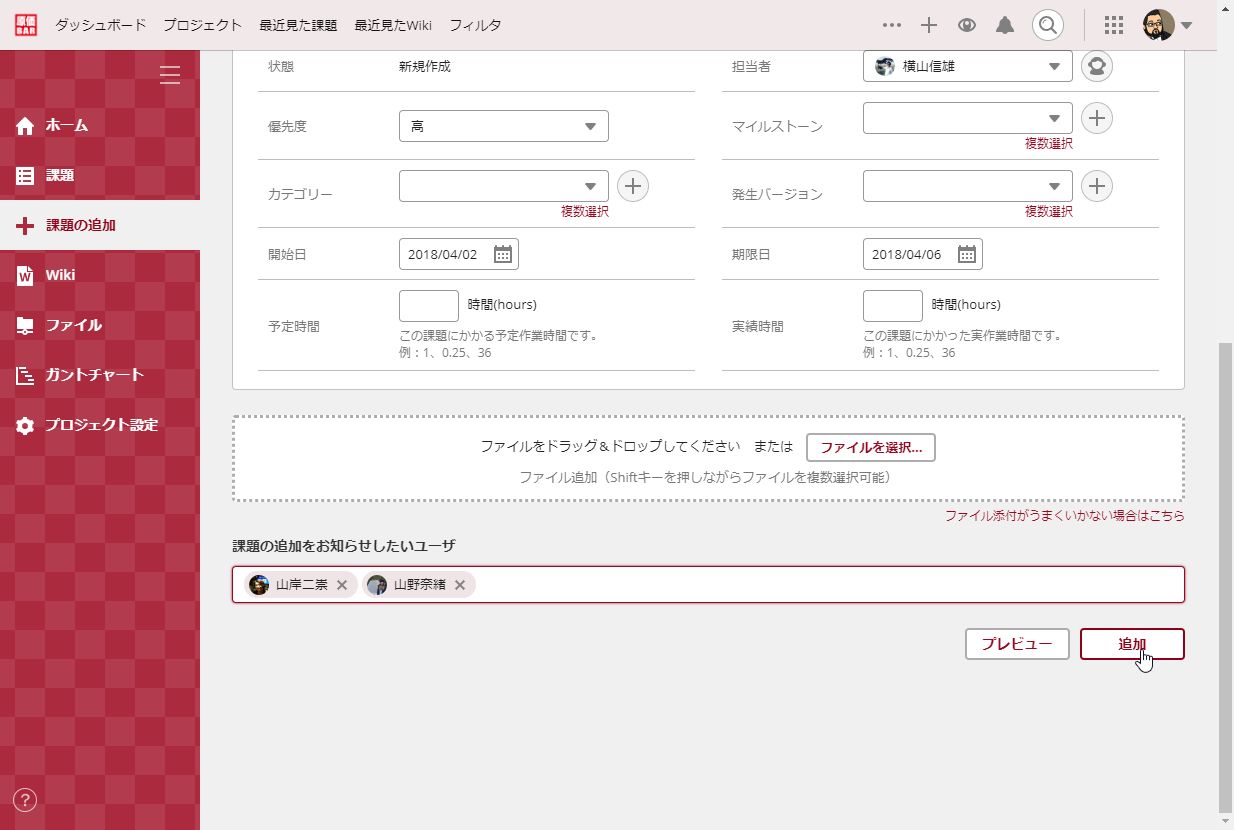Click plus button next to マイルストーン
The width and height of the screenshot is (1234, 830).
[1097, 118]
